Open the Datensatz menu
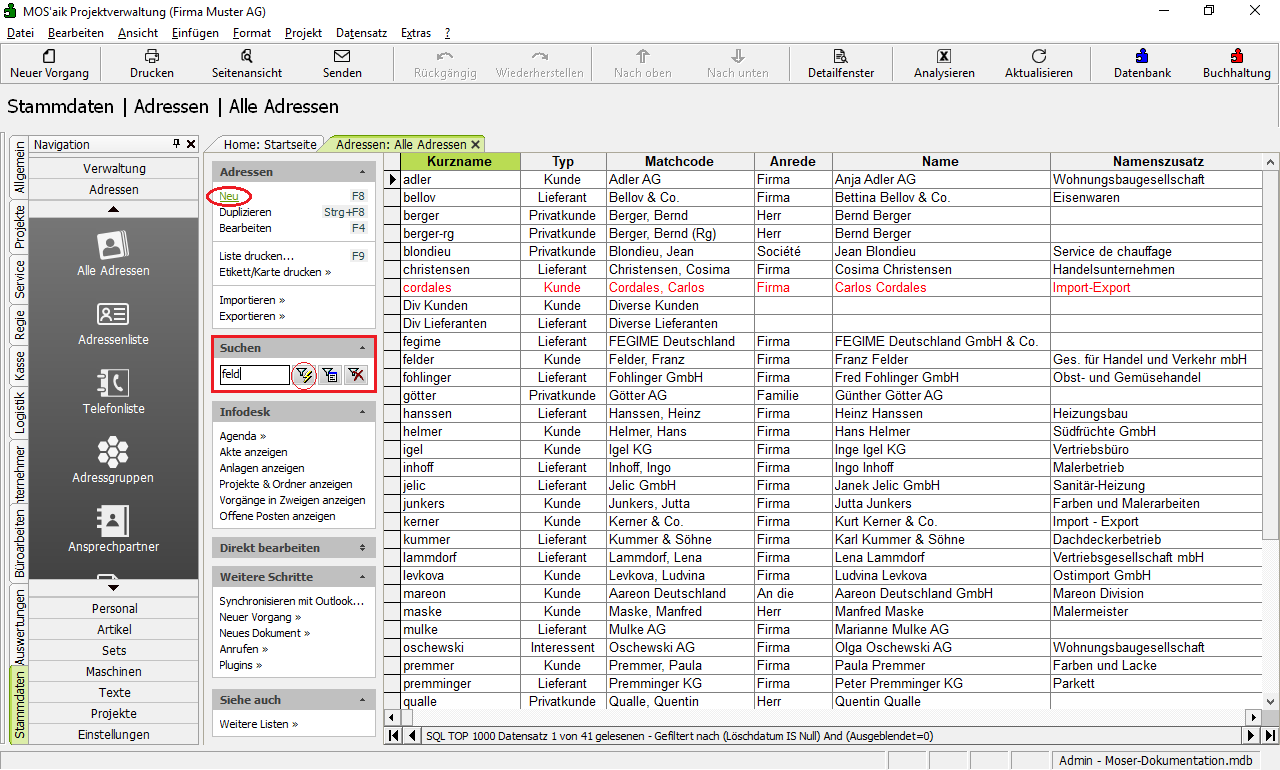Screen dimensions: 1280x770 (361, 33)
